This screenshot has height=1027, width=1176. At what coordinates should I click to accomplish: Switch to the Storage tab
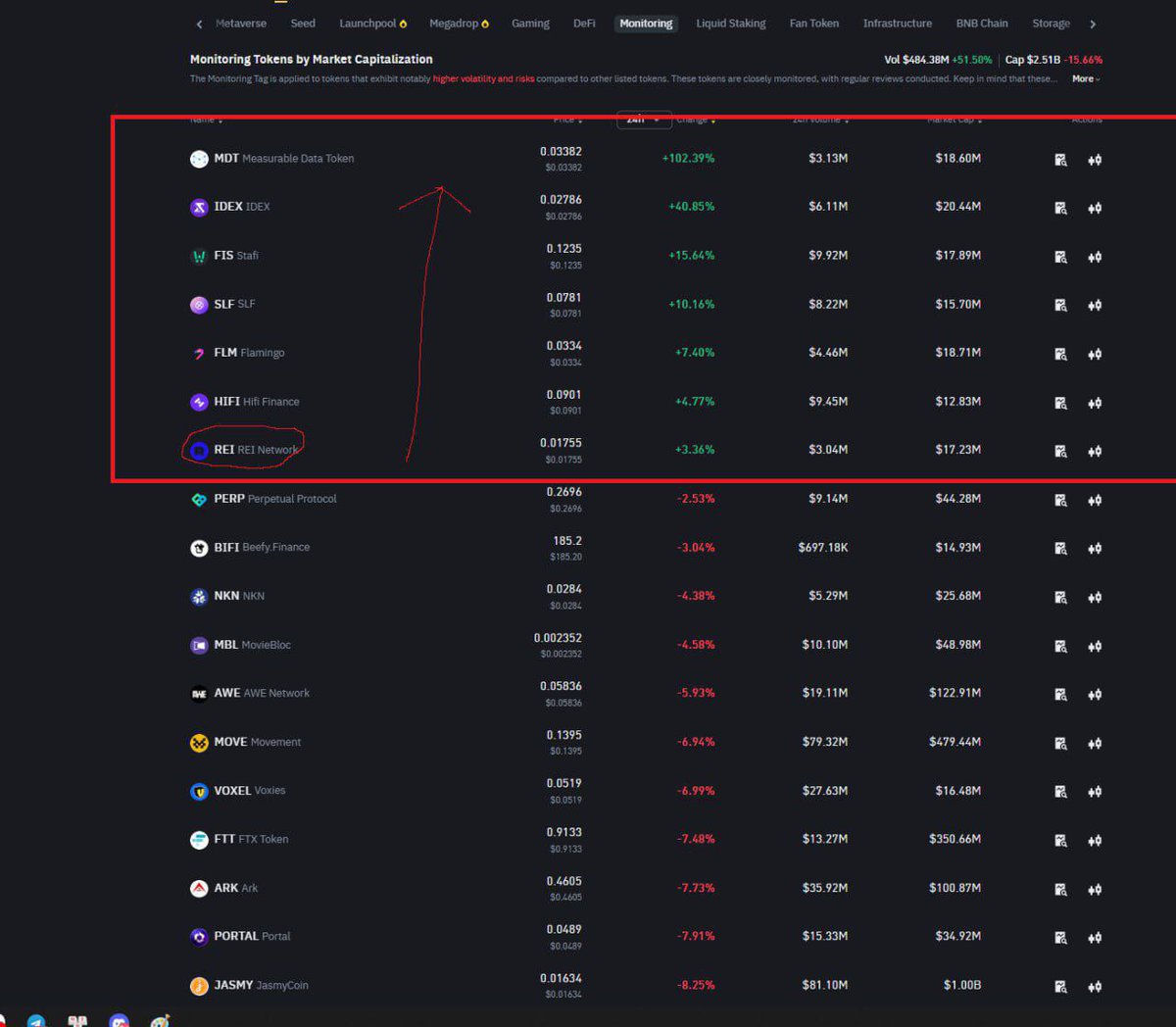[1051, 24]
